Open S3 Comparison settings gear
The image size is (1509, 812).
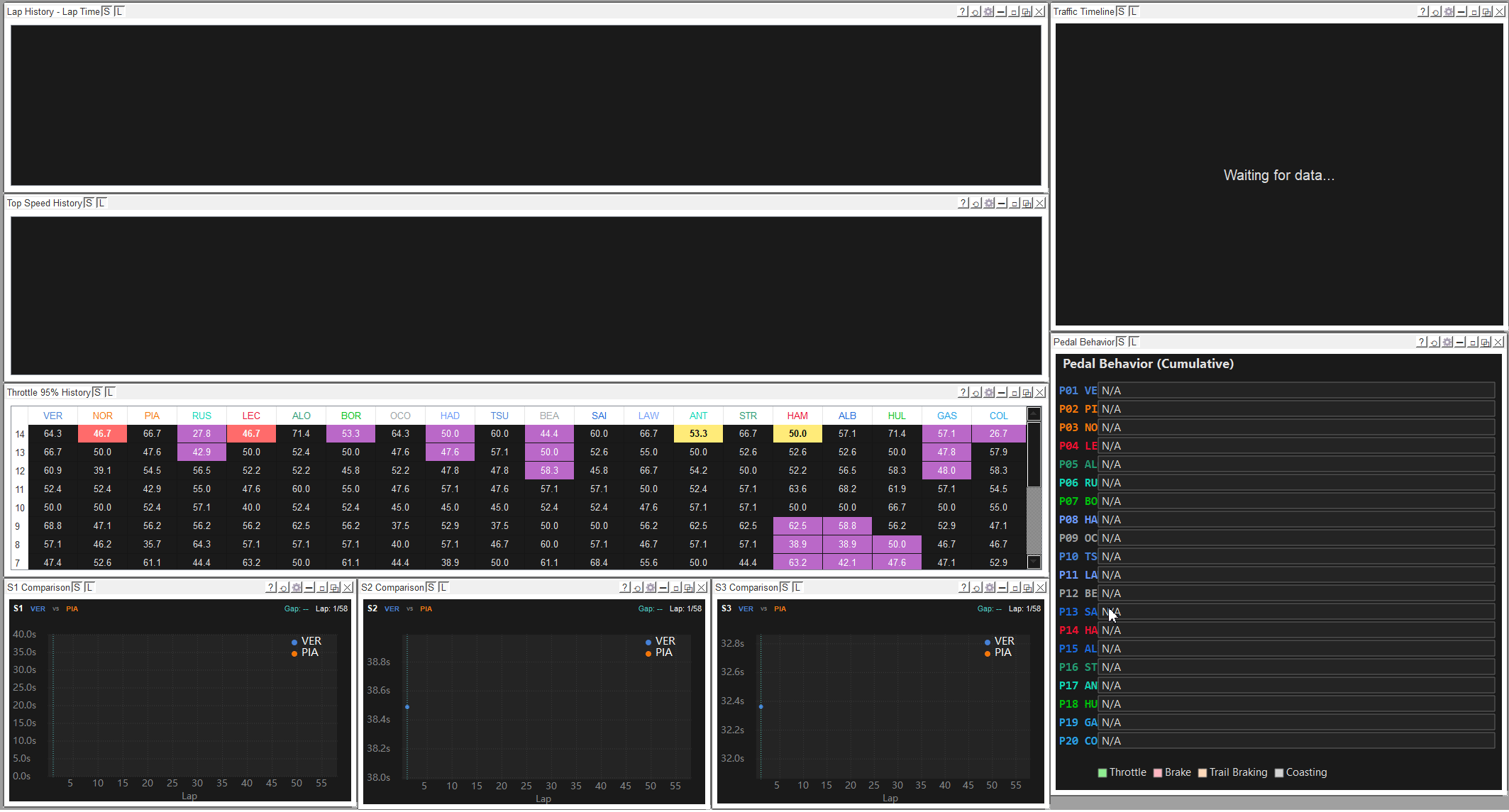[x=990, y=588]
